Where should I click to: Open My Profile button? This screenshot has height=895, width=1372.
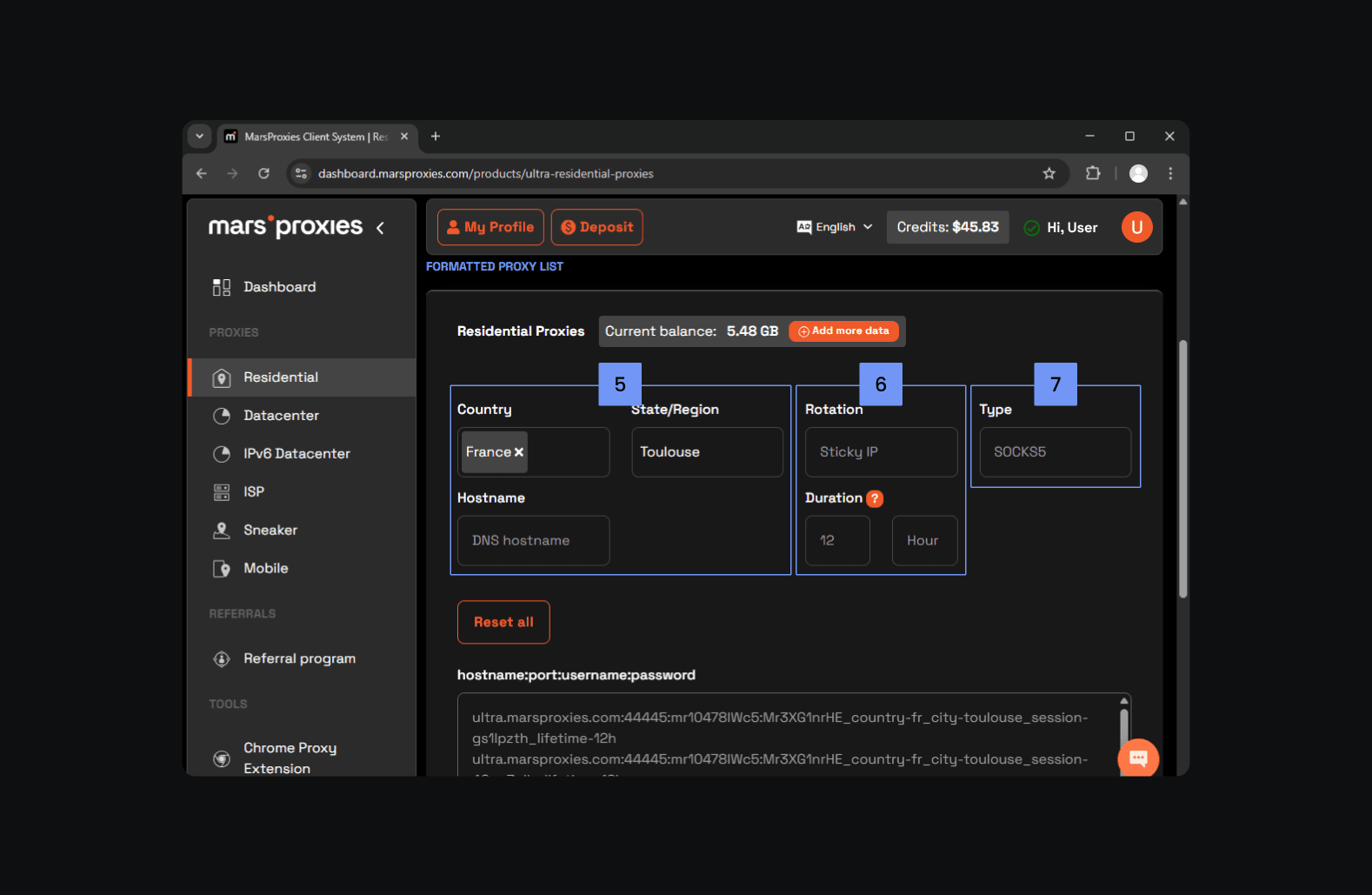[490, 227]
